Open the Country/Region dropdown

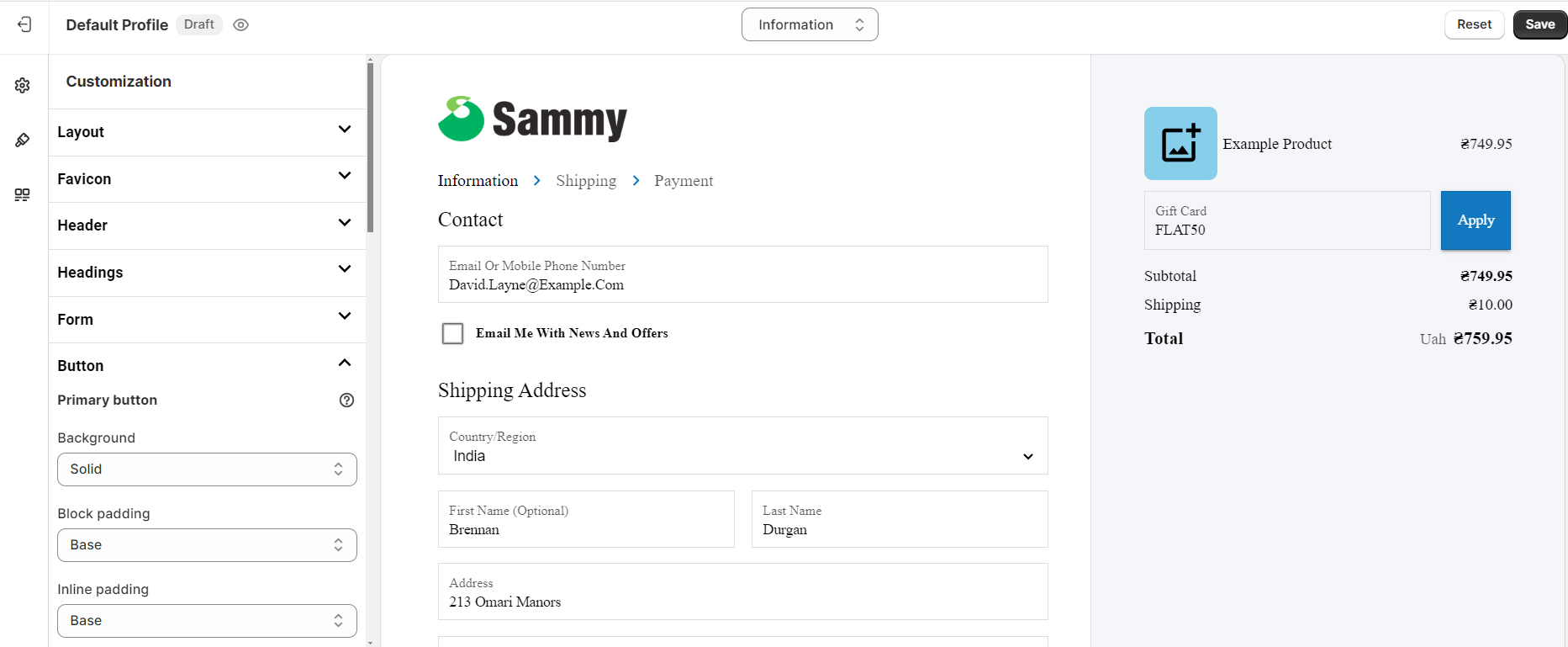pos(742,446)
